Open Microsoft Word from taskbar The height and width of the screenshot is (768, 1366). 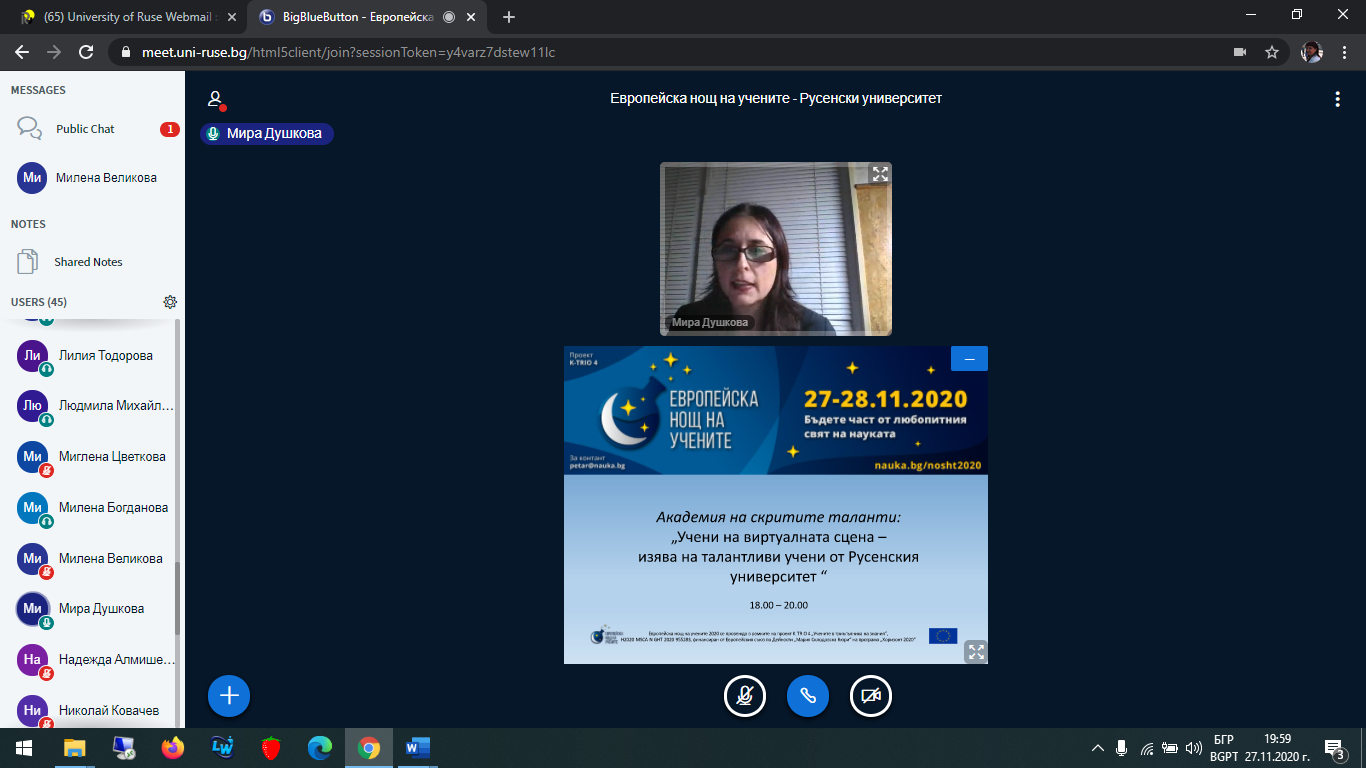click(417, 747)
